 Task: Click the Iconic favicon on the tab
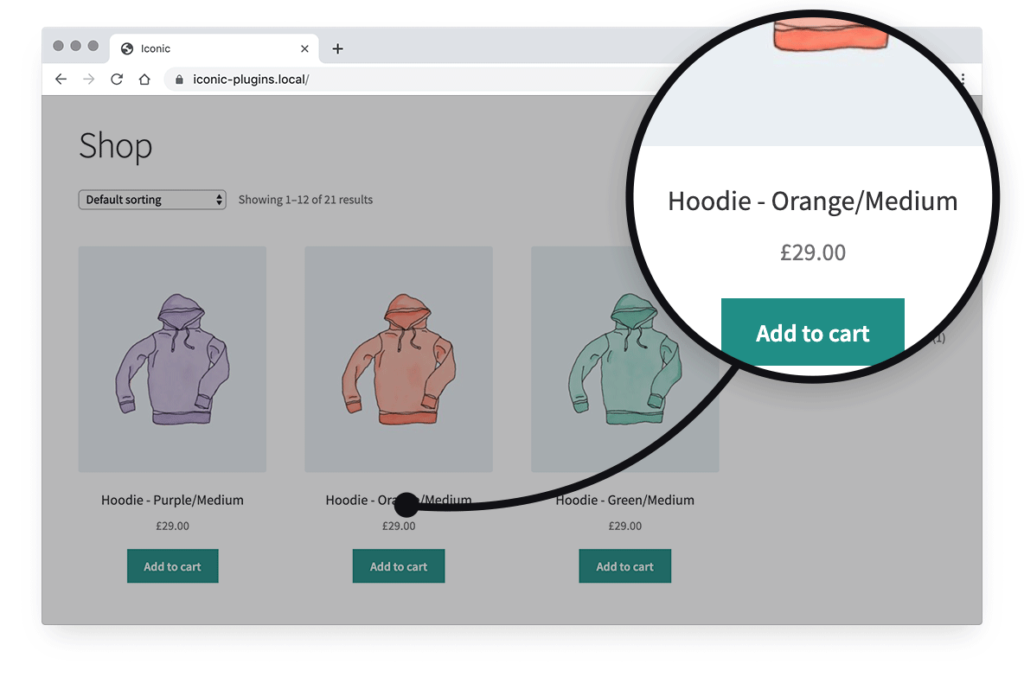pos(127,47)
